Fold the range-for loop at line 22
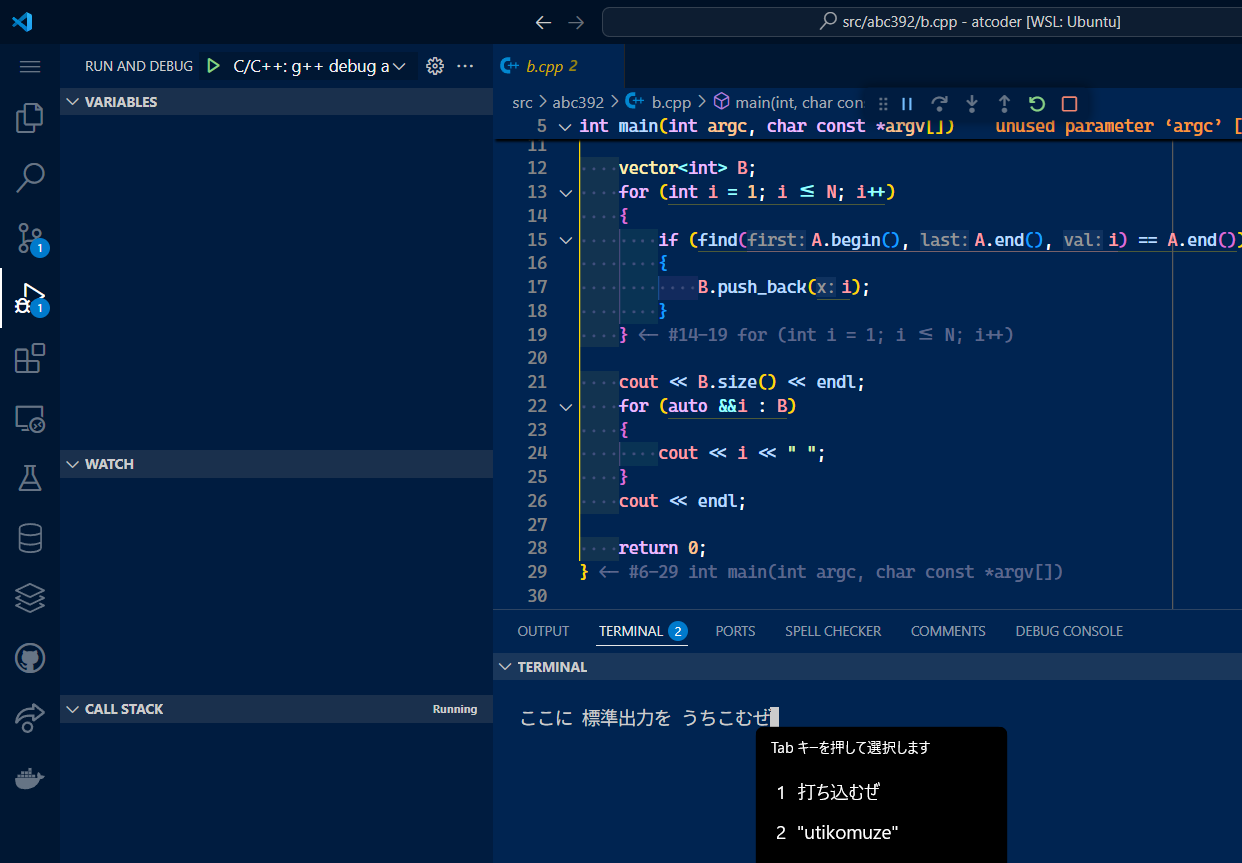The image size is (1242, 863). (x=565, y=406)
